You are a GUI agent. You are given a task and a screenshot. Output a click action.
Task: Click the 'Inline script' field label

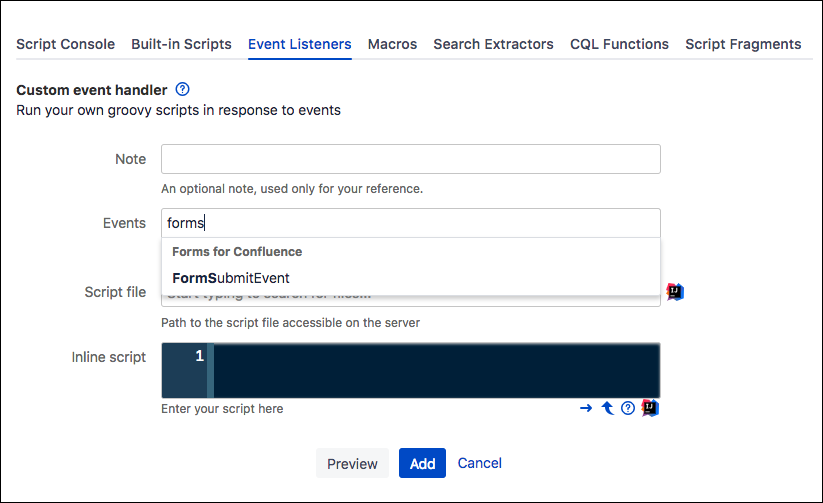click(109, 357)
